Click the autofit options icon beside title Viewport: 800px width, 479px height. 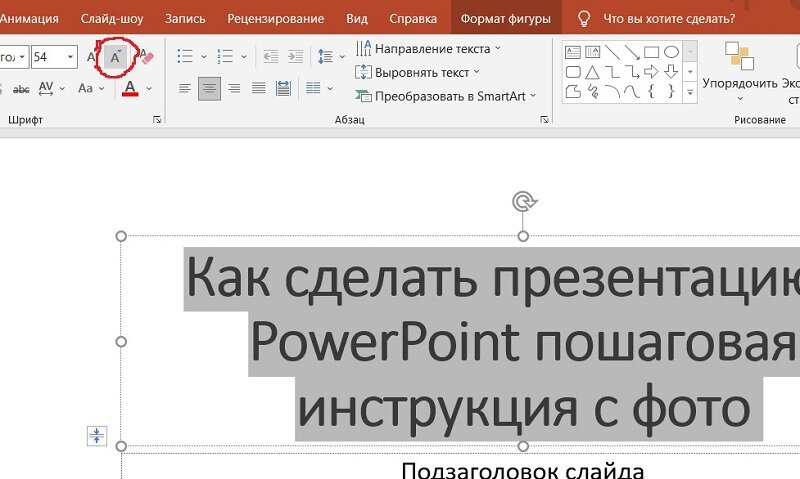pos(96,436)
